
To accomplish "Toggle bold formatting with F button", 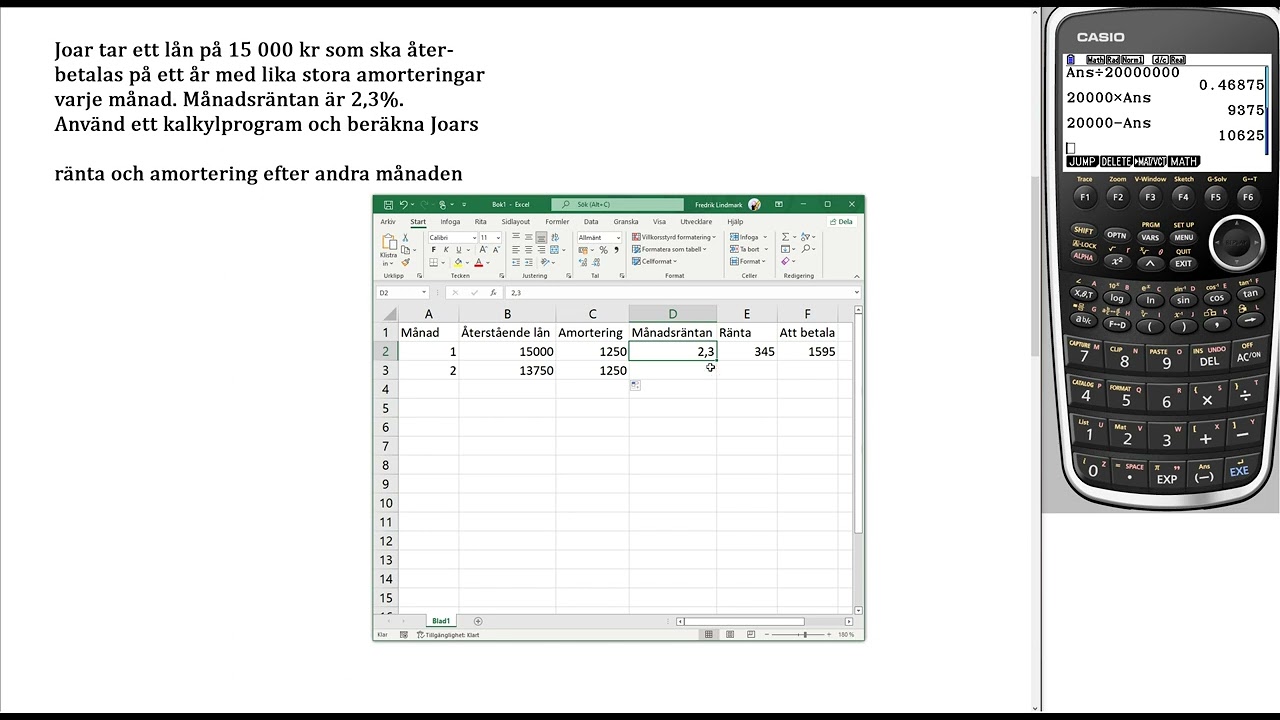I will point(434,249).
